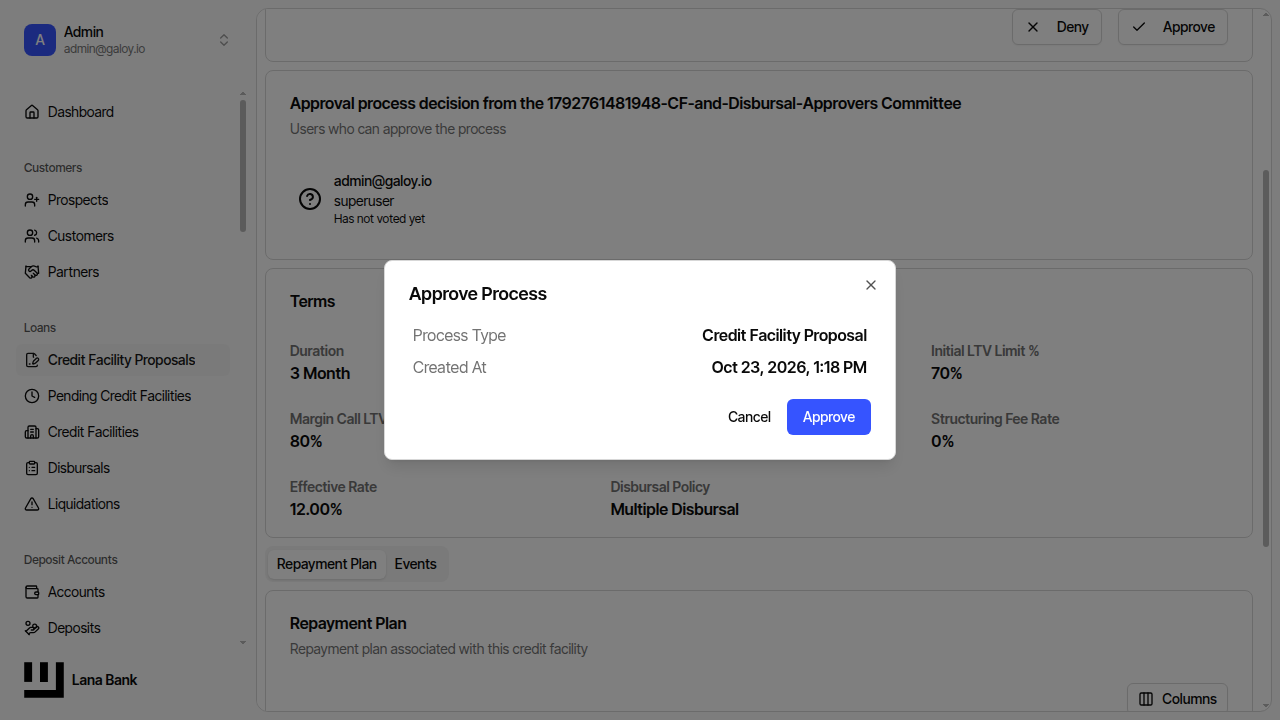
Task: Close the Approve Process dialog
Action: tap(871, 285)
